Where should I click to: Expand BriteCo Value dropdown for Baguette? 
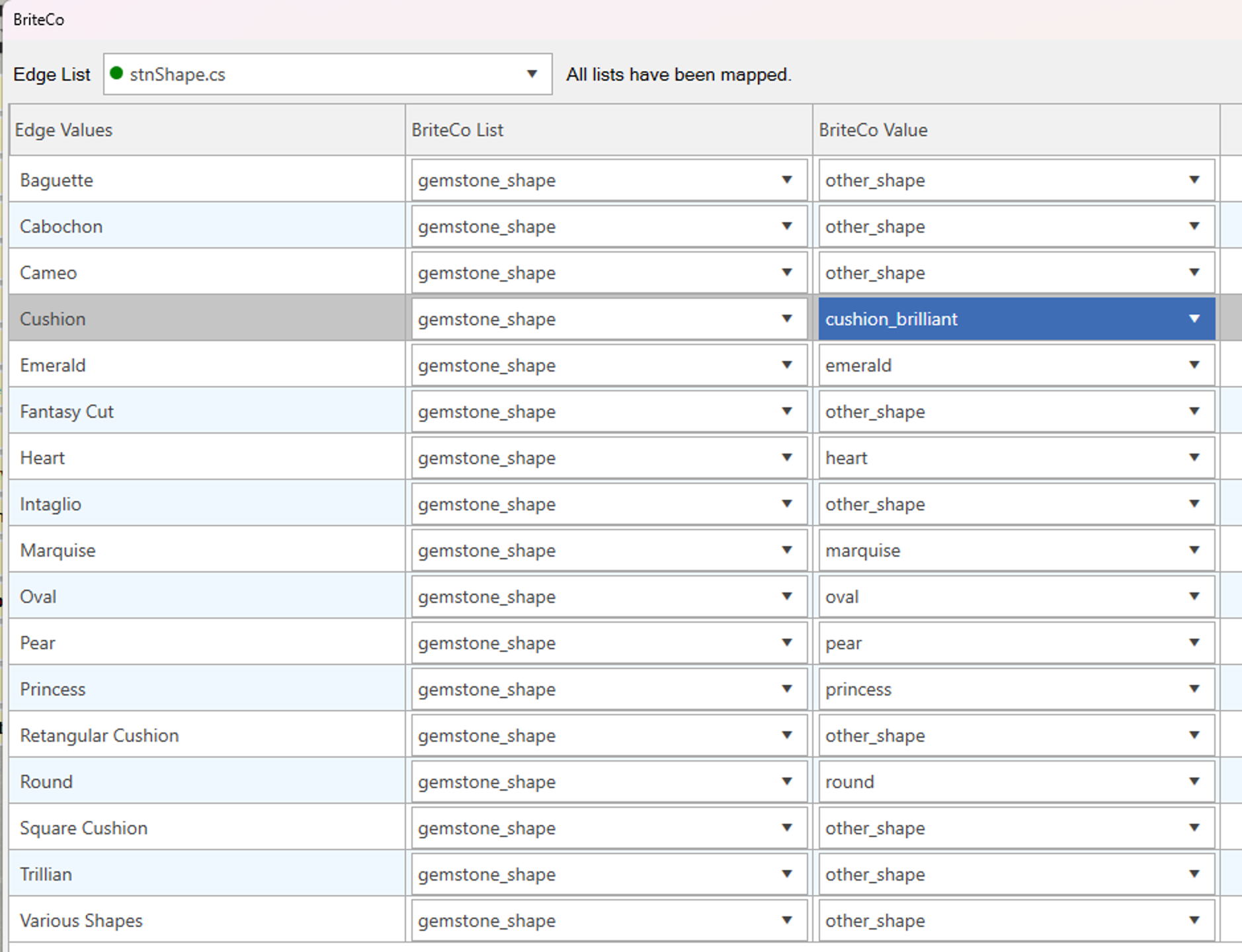(1194, 180)
